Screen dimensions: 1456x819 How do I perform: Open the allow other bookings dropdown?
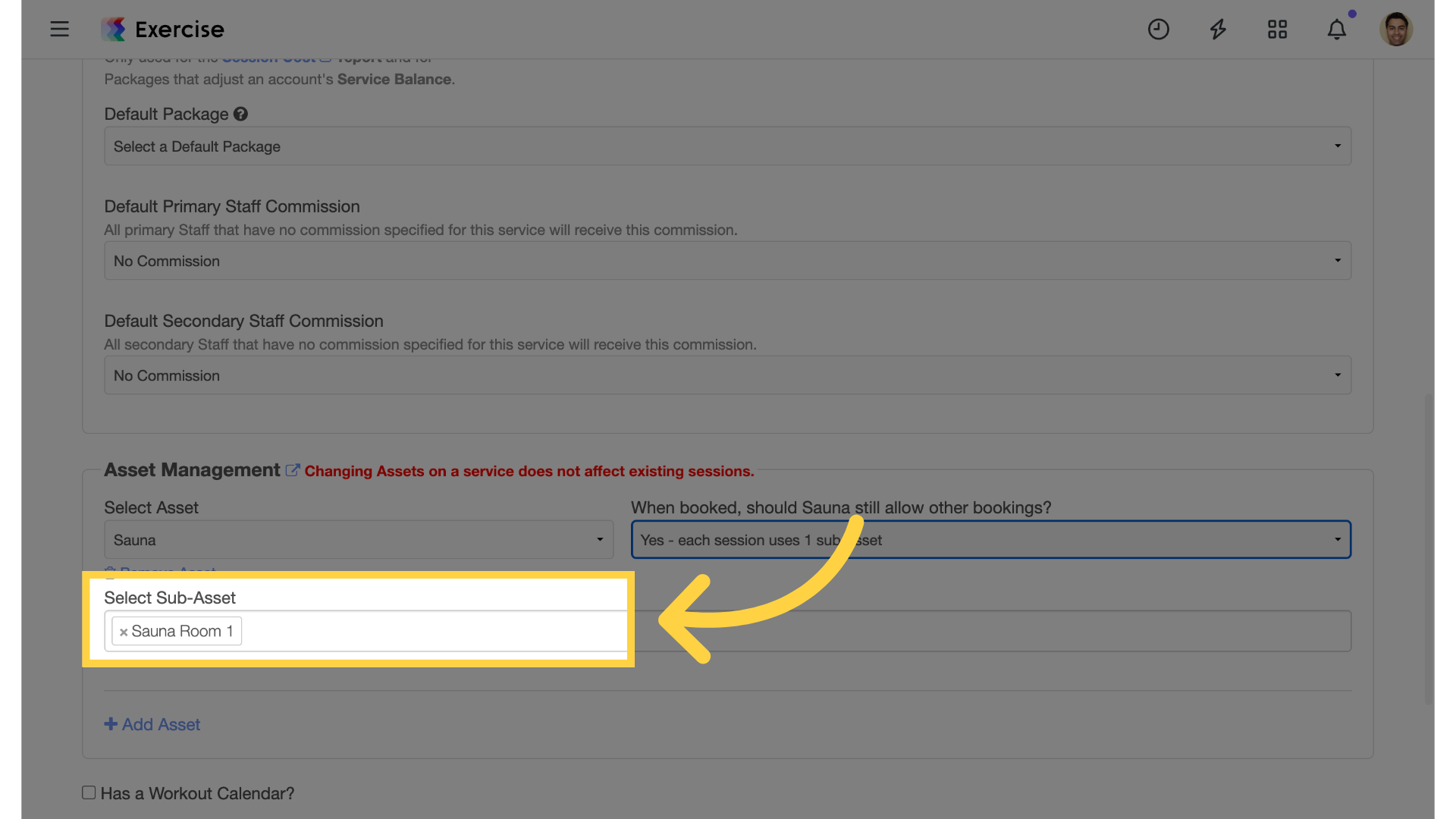point(991,539)
